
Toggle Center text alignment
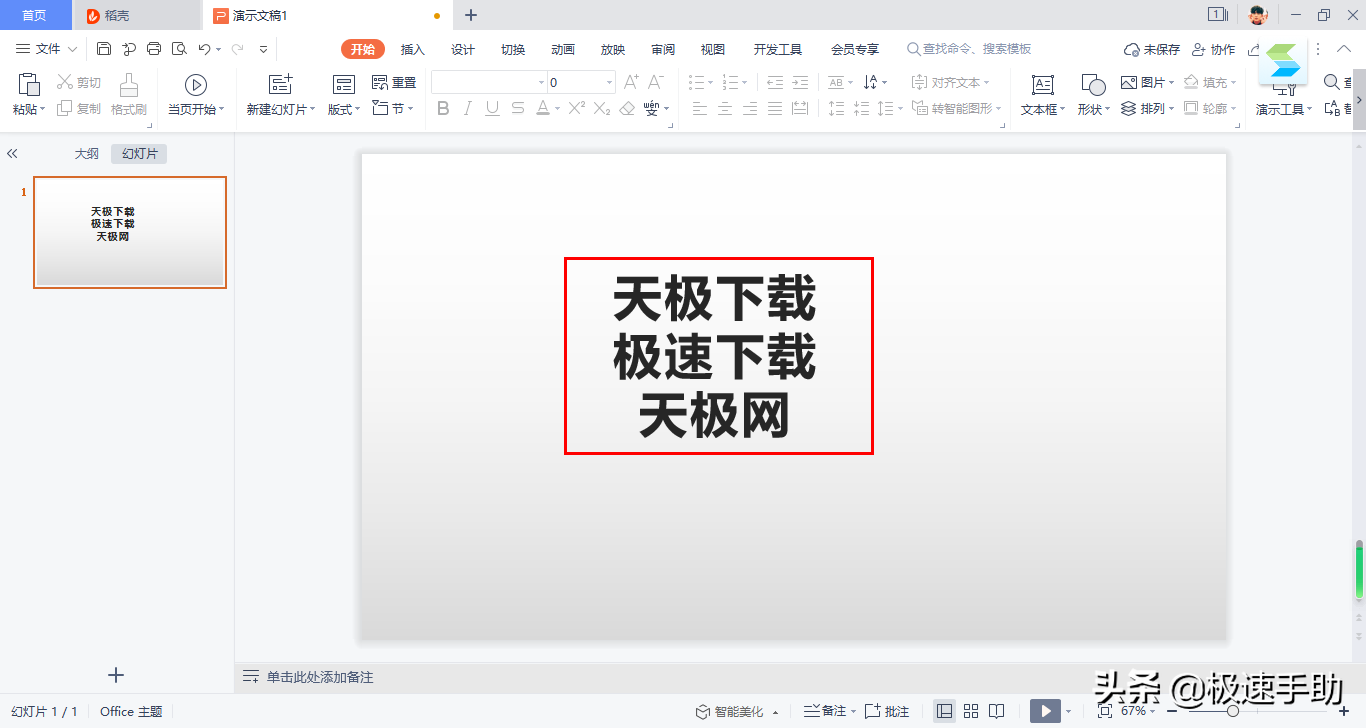tap(725, 108)
